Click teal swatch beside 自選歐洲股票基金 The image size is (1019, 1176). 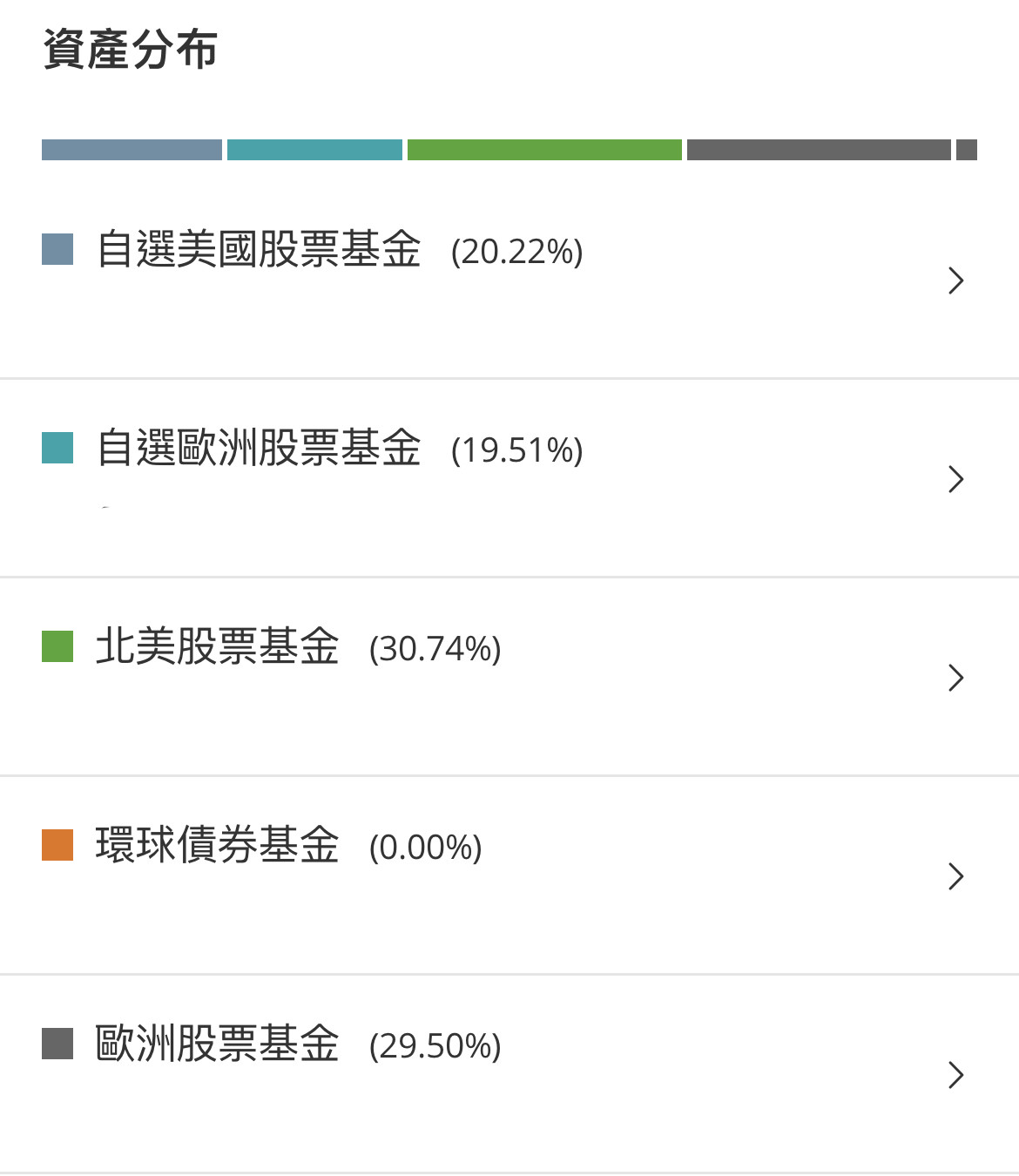coord(57,448)
